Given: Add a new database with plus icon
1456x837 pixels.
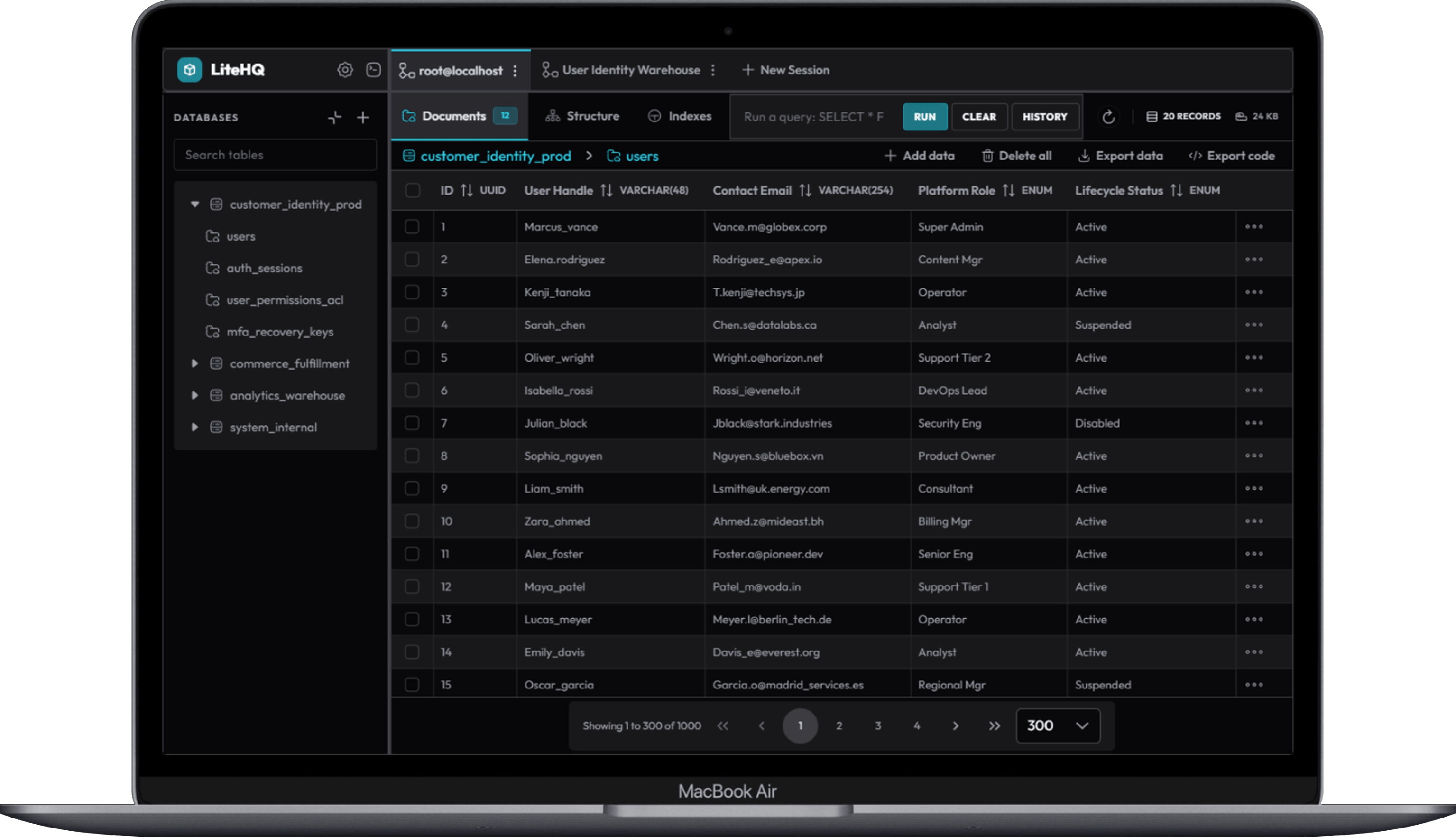Looking at the screenshot, I should click(x=362, y=117).
